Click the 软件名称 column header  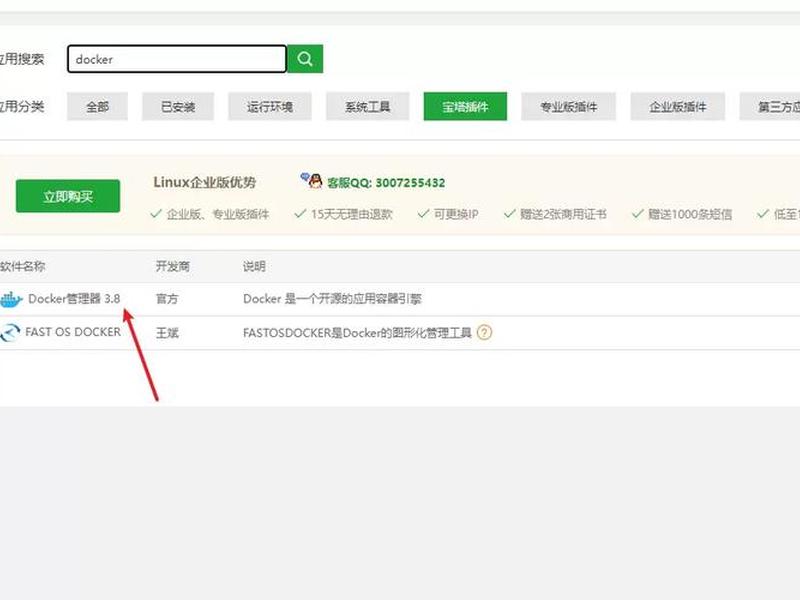pos(22,266)
